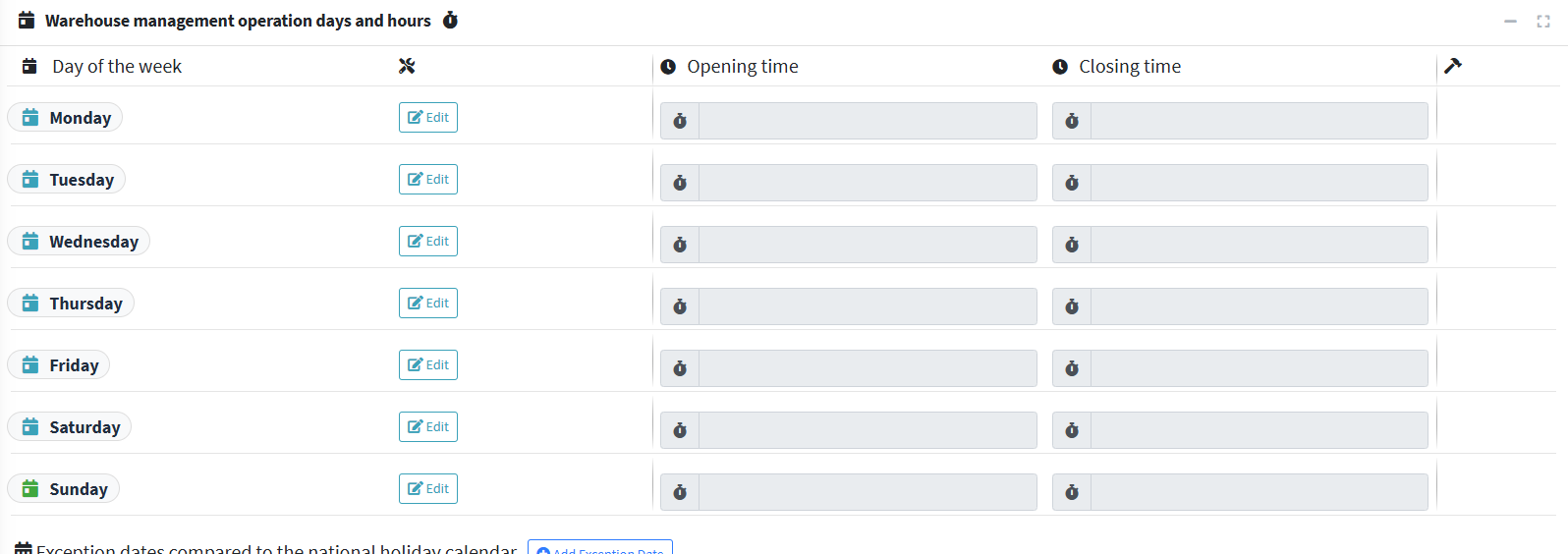Click Sunday's closing time stopwatch icon
The height and width of the screenshot is (554, 1568).
click(x=1072, y=492)
